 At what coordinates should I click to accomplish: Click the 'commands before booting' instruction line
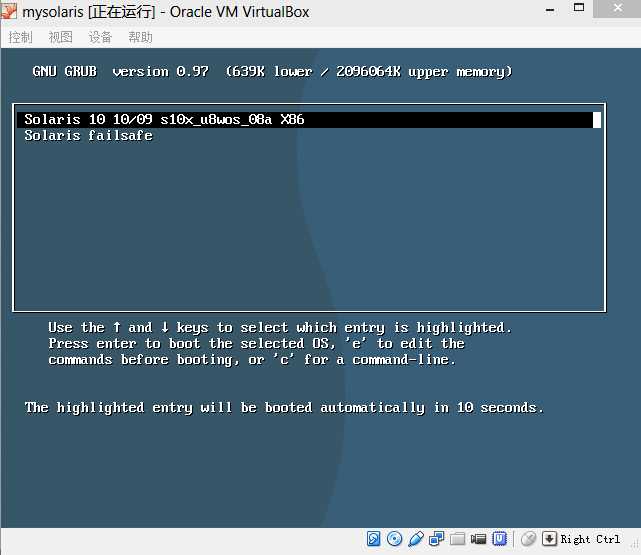click(x=252, y=360)
